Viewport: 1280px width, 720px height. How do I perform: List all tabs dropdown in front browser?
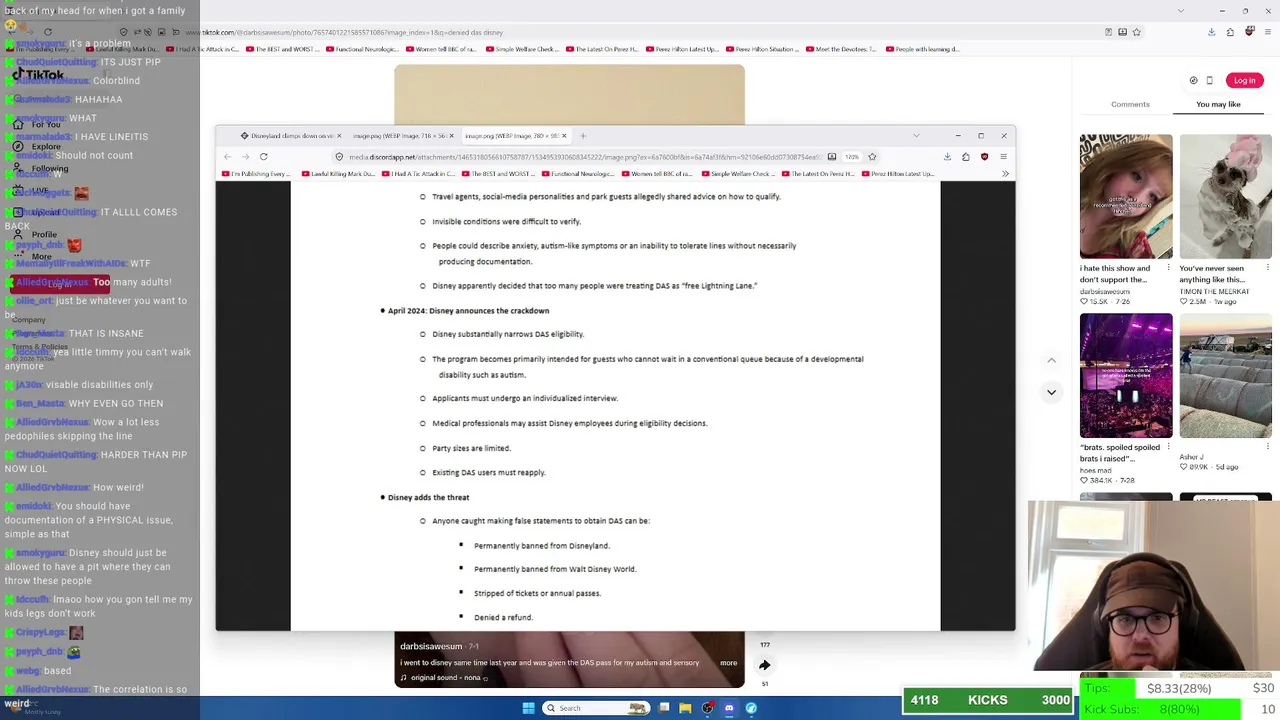click(x=916, y=136)
